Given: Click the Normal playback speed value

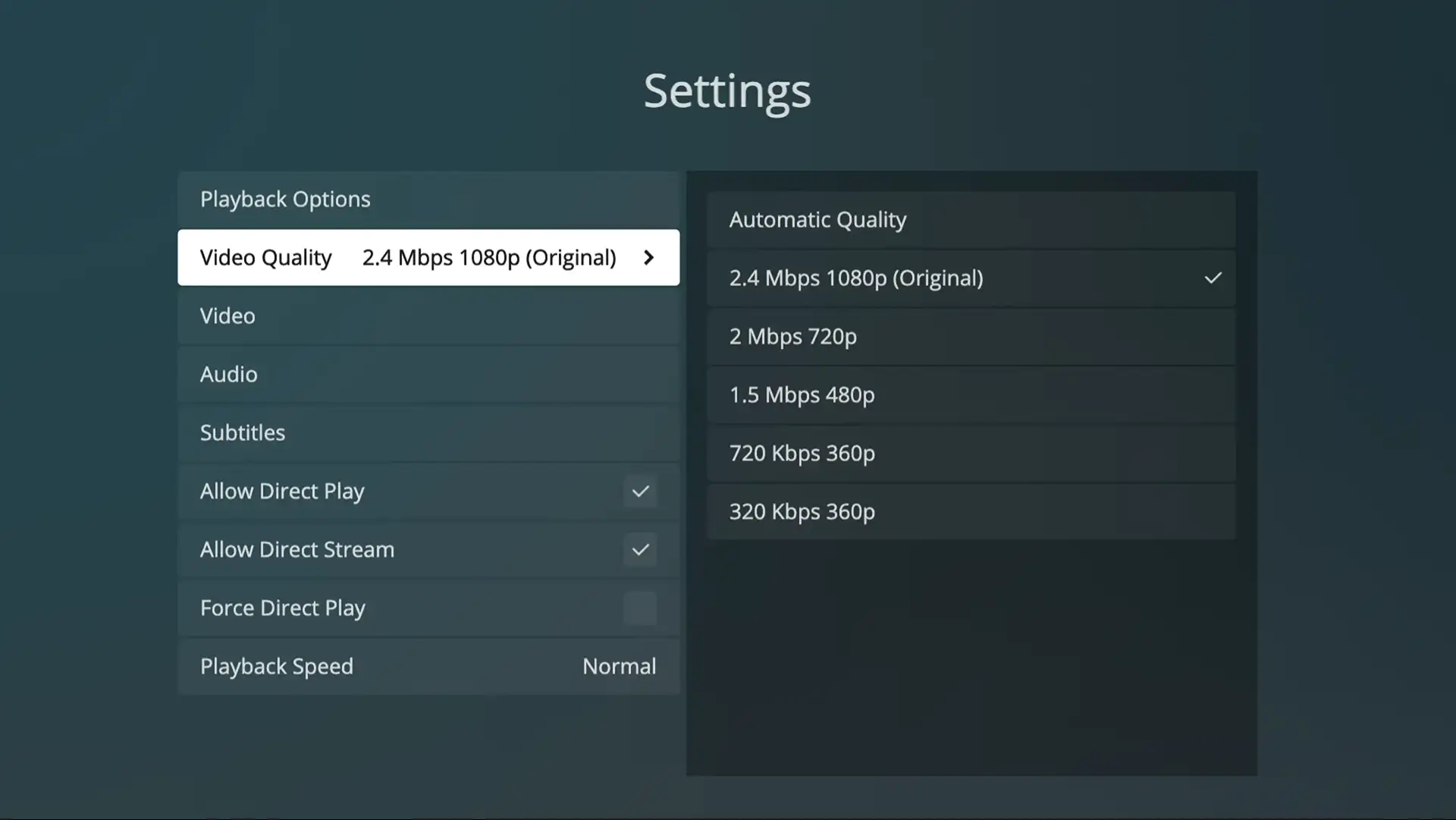Looking at the screenshot, I should coord(620,666).
